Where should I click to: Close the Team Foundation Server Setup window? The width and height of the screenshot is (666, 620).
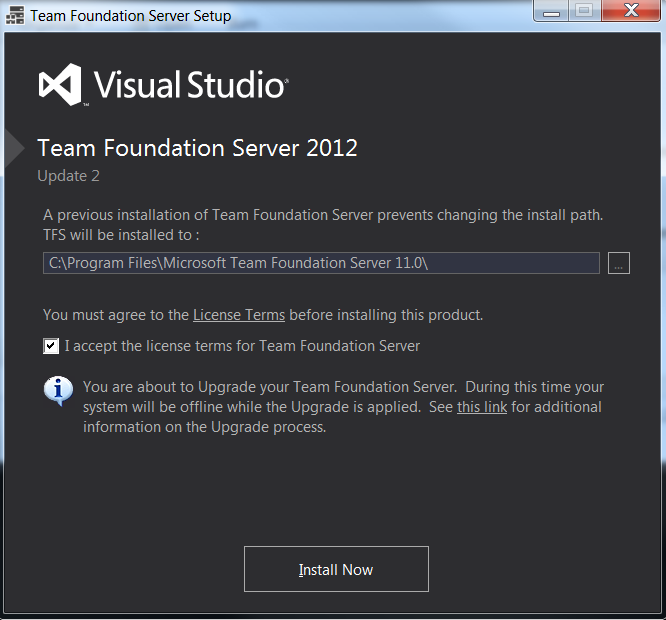pyautogui.click(x=631, y=11)
